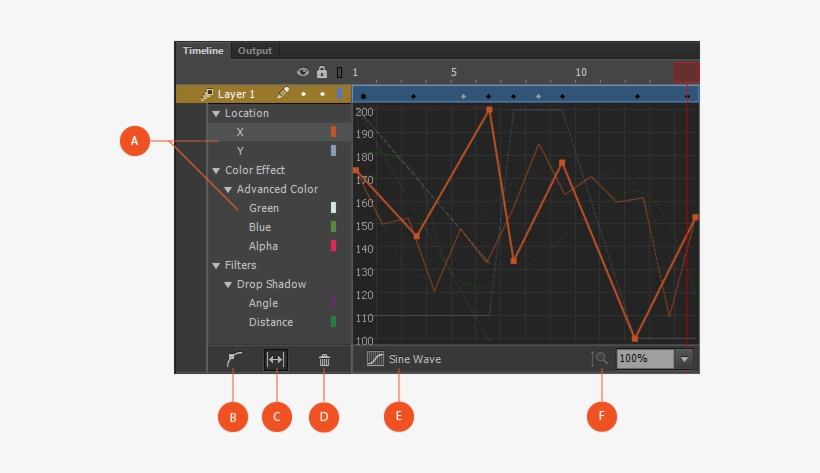Select the Blue property row
The image size is (820, 473).
coord(279,227)
